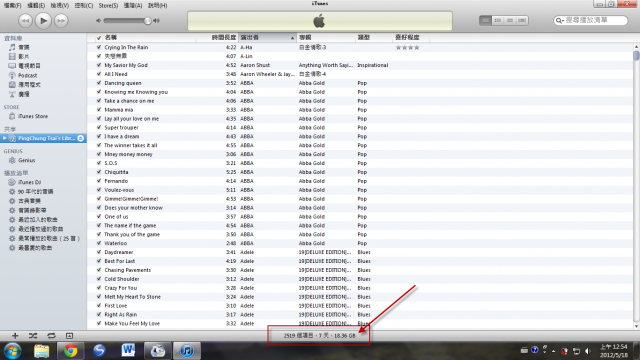Uncheck Super trouper song
Screen dimensions: 640x360
[x=99, y=127]
